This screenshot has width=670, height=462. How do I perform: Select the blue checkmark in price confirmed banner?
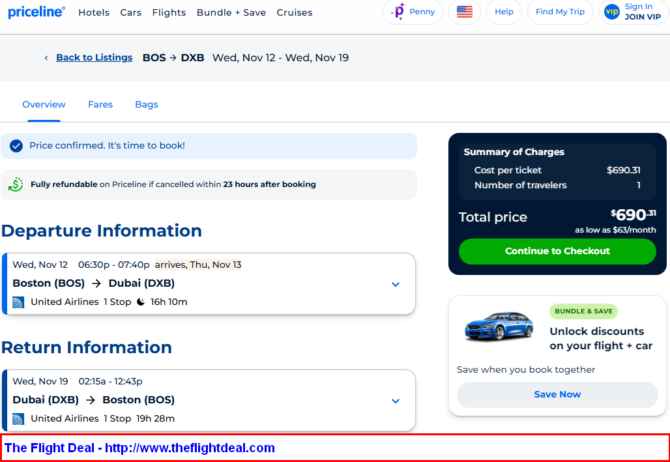16,146
